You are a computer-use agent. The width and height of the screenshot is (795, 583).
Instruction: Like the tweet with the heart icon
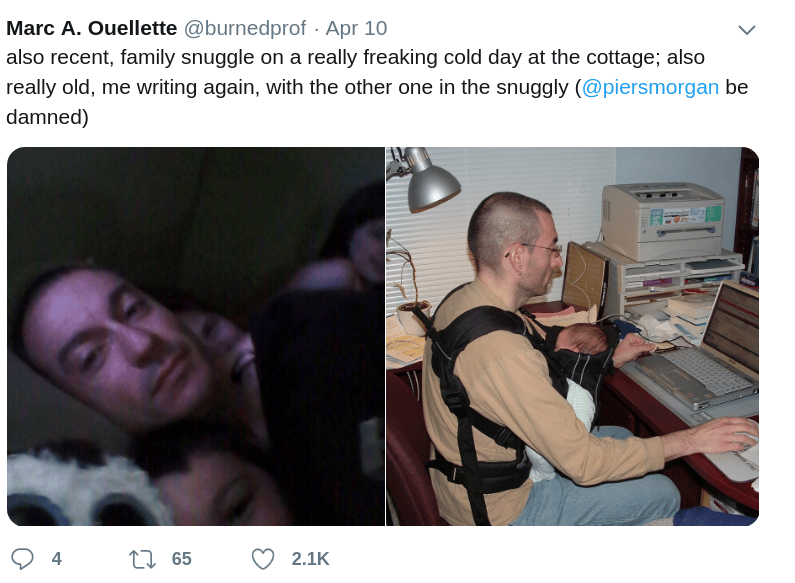tap(263, 559)
